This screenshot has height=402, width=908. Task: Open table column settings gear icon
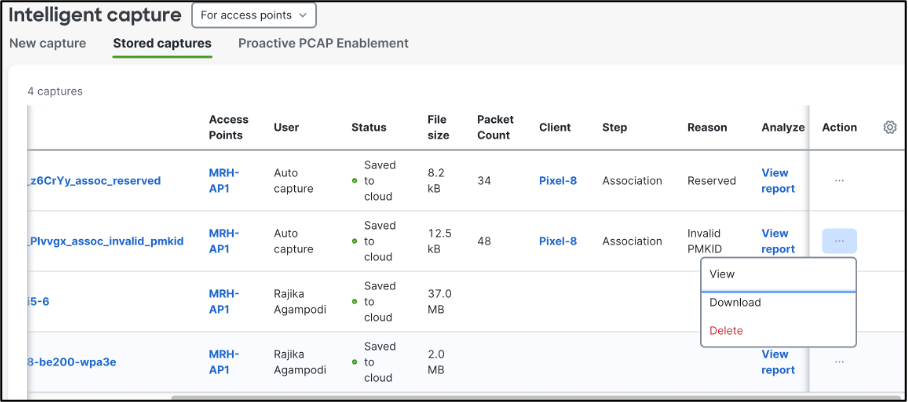[889, 127]
